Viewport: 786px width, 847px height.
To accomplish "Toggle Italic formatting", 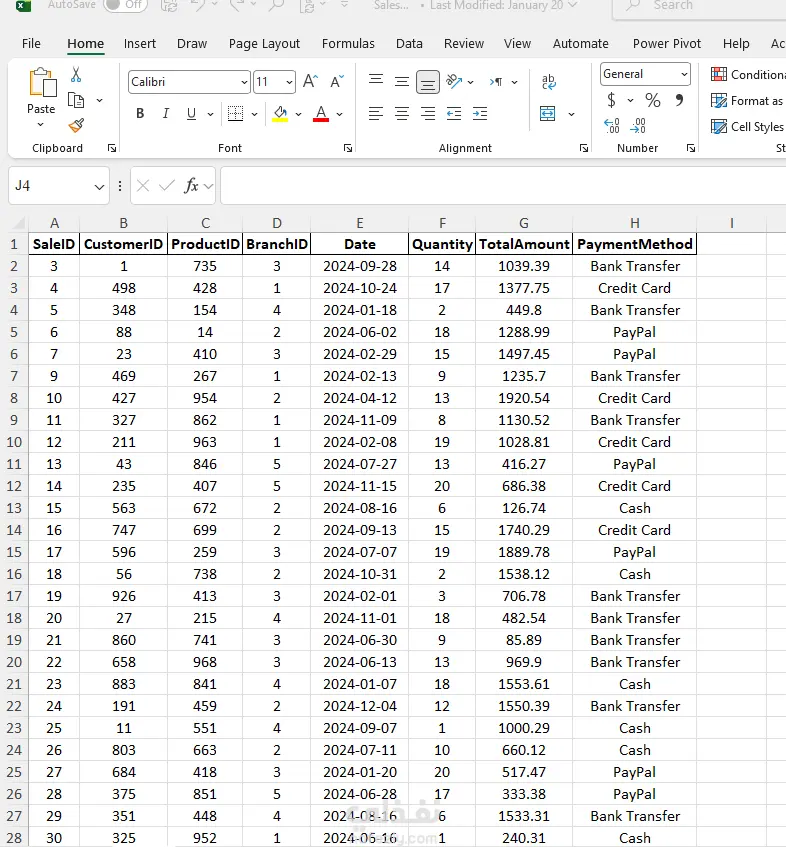I will click(x=166, y=113).
